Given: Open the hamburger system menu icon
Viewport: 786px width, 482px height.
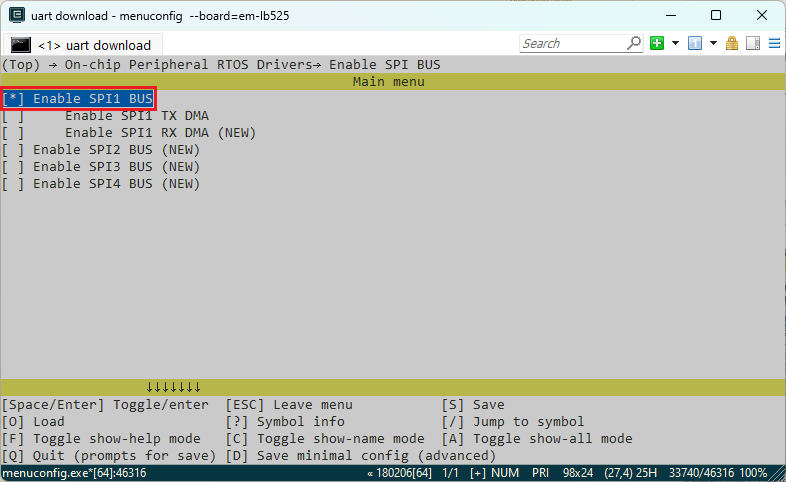Looking at the screenshot, I should click(773, 44).
